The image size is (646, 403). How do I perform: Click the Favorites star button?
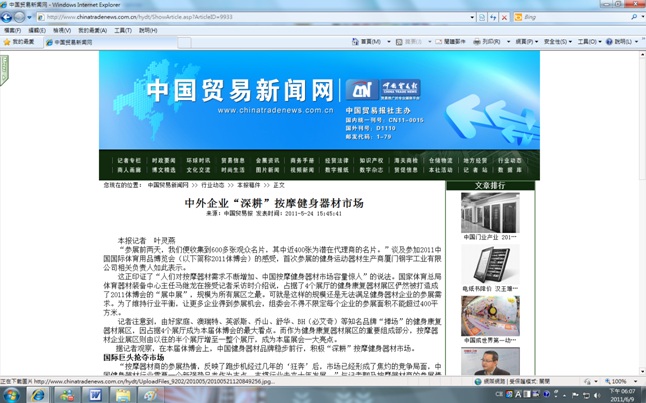pos(19,42)
